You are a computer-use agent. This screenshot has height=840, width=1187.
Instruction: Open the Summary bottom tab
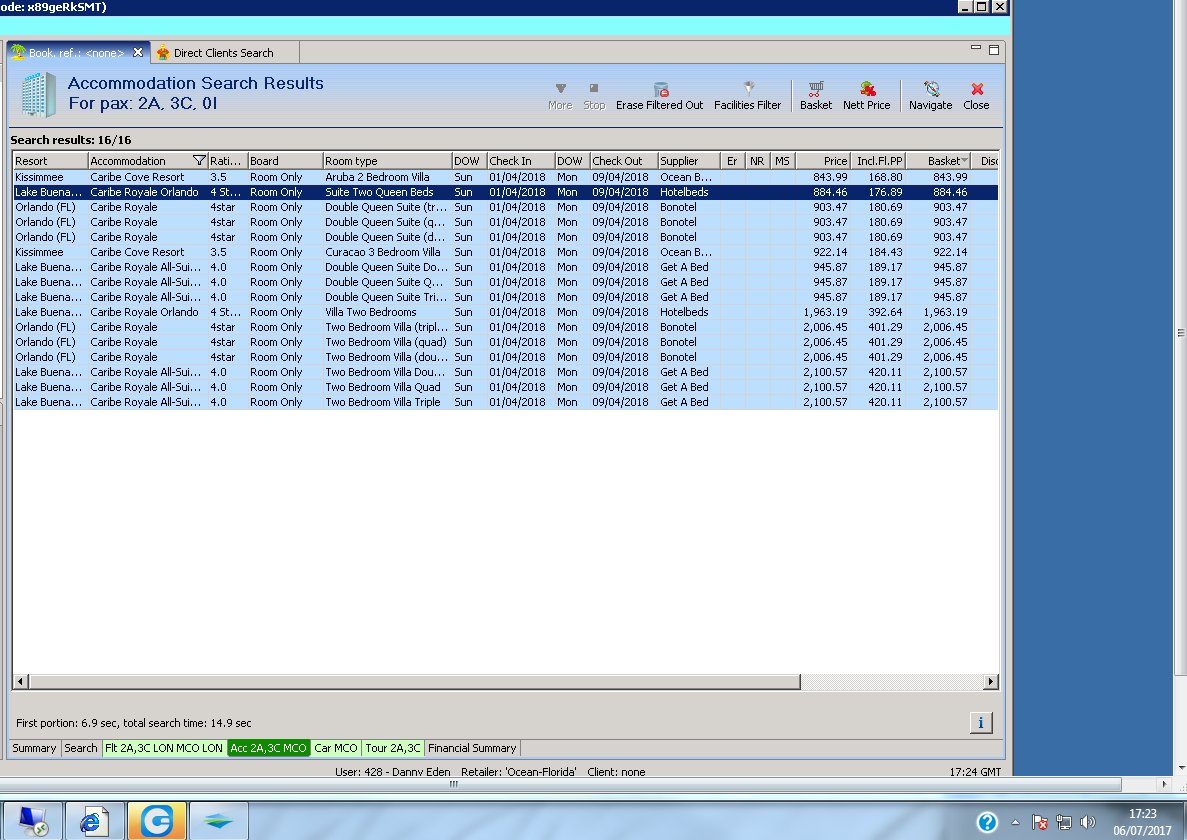(x=34, y=748)
